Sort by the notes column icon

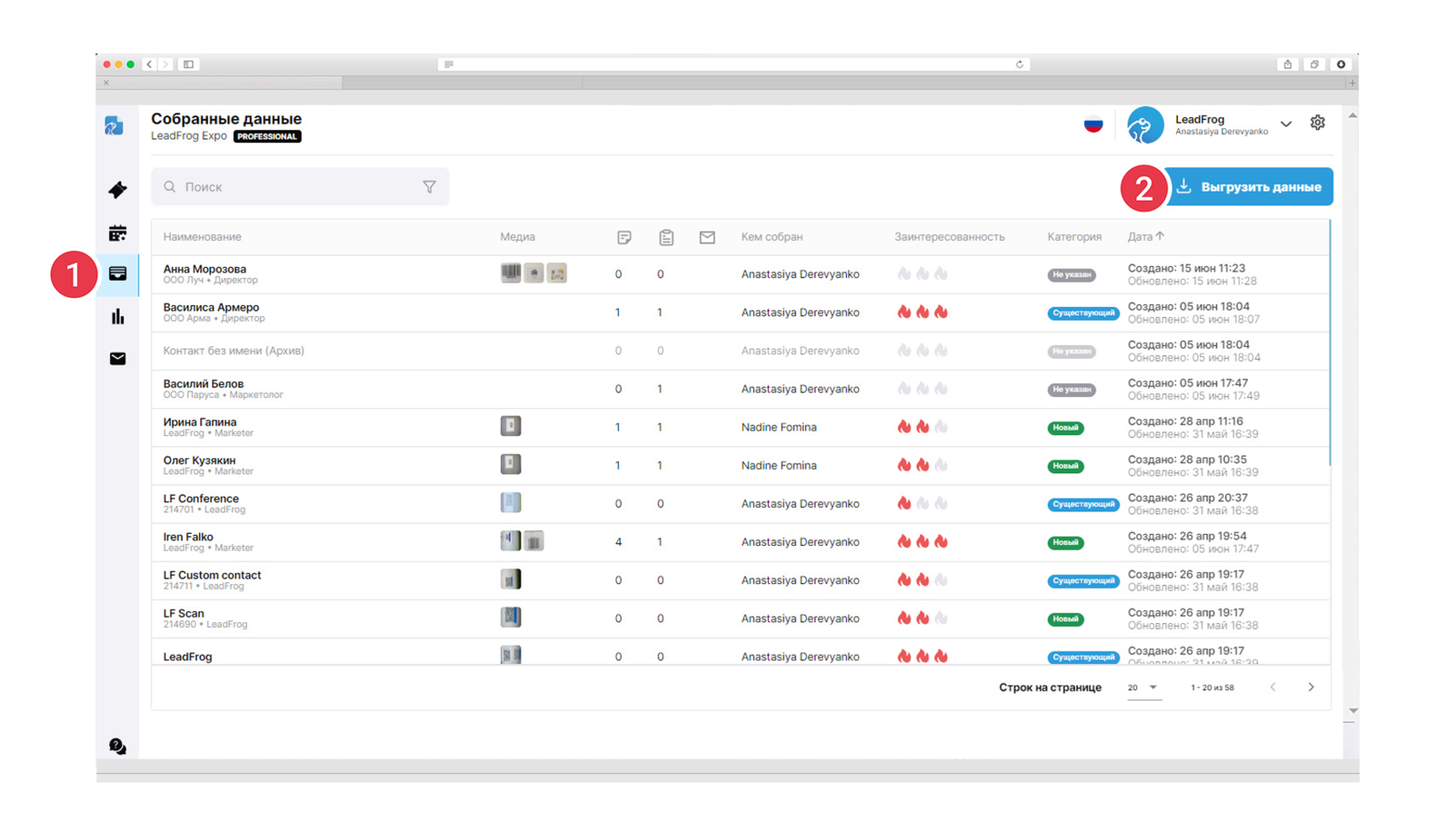[624, 237]
